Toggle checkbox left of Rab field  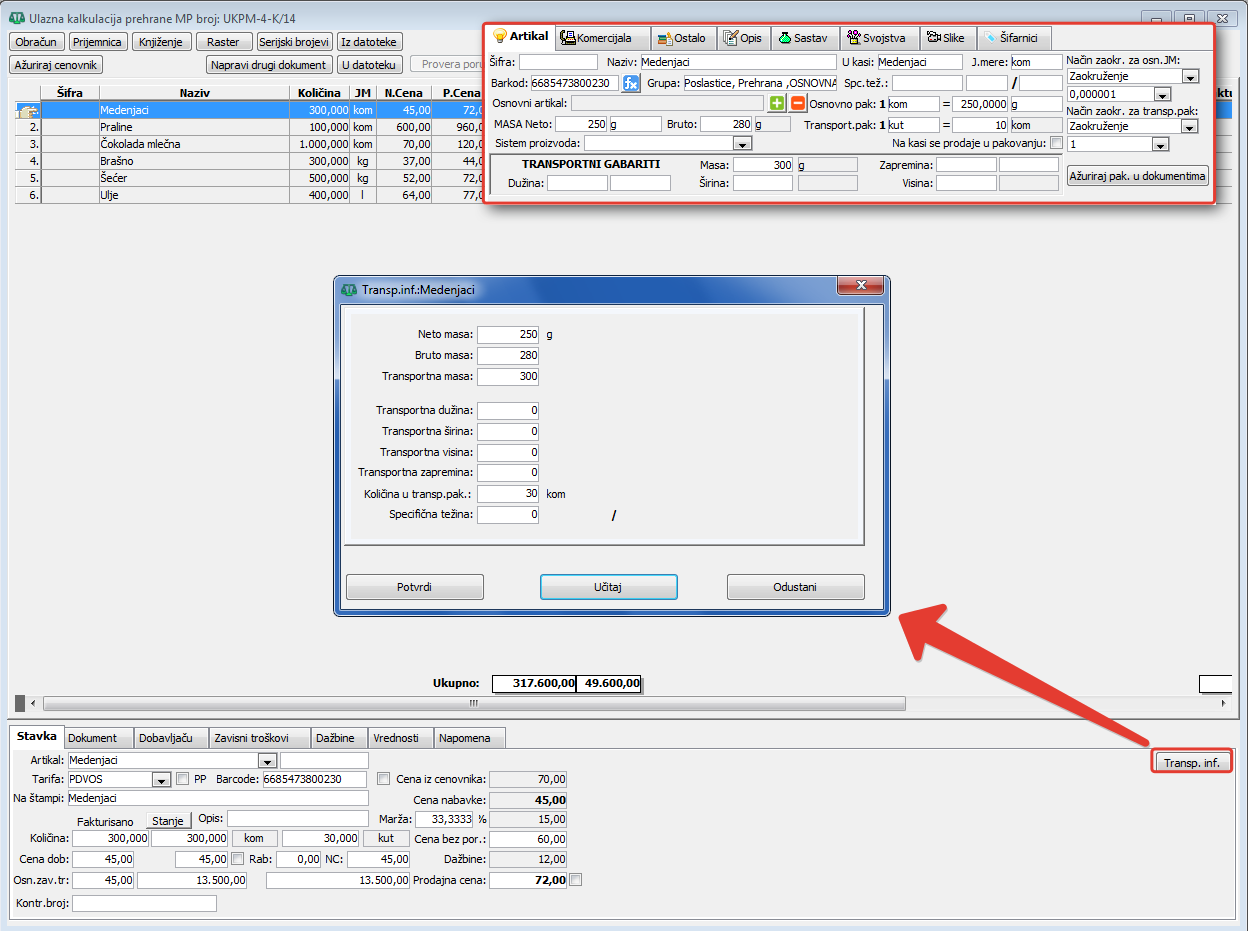(238, 858)
